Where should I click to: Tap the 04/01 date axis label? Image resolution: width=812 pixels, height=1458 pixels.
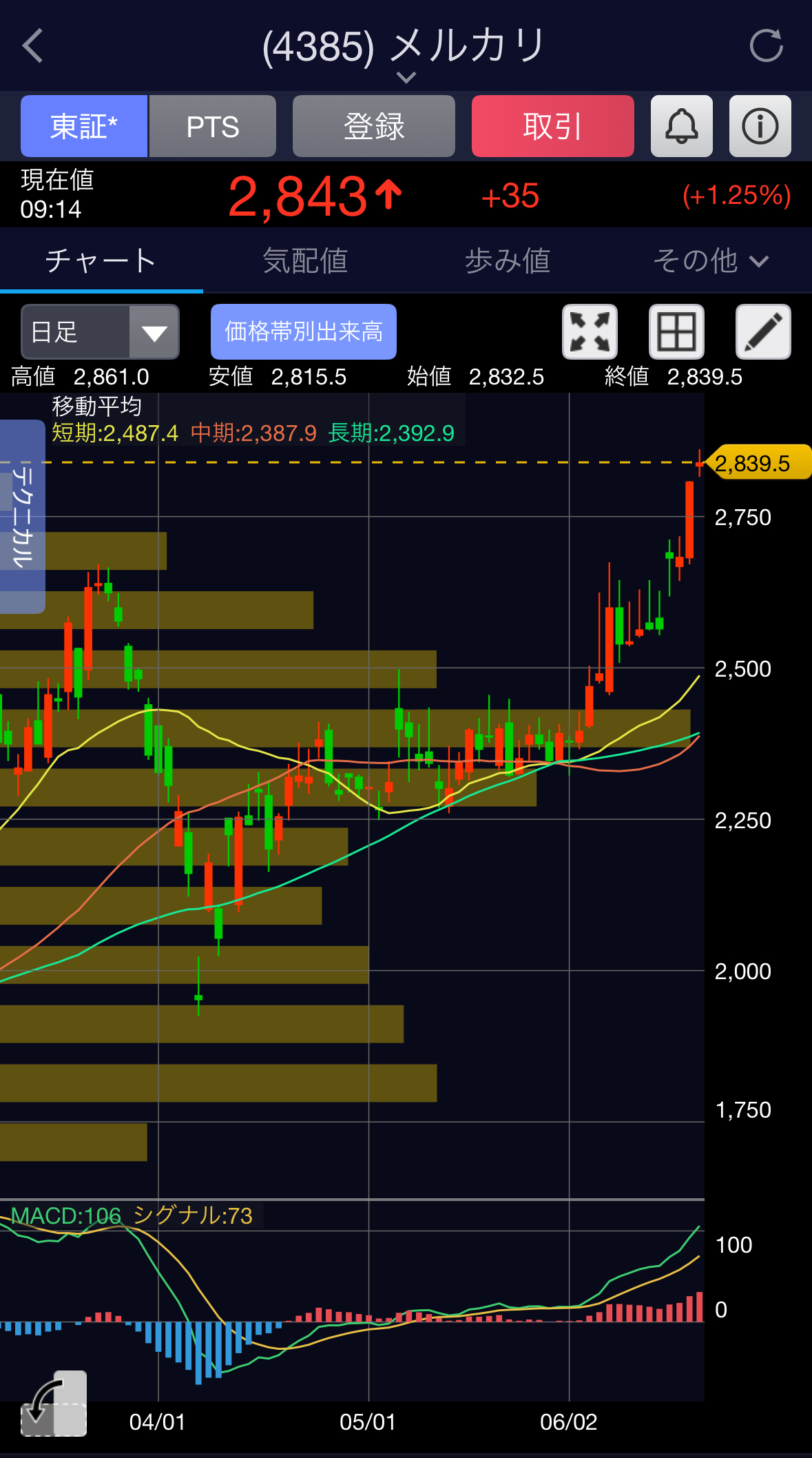(158, 1421)
